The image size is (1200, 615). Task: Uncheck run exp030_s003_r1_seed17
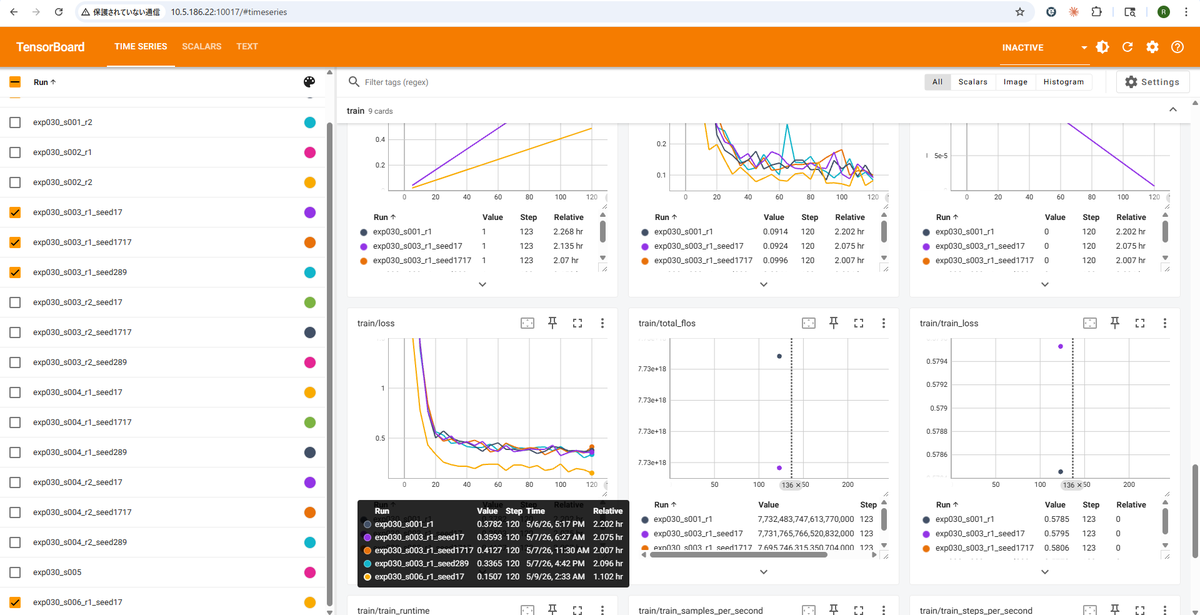click(15, 212)
